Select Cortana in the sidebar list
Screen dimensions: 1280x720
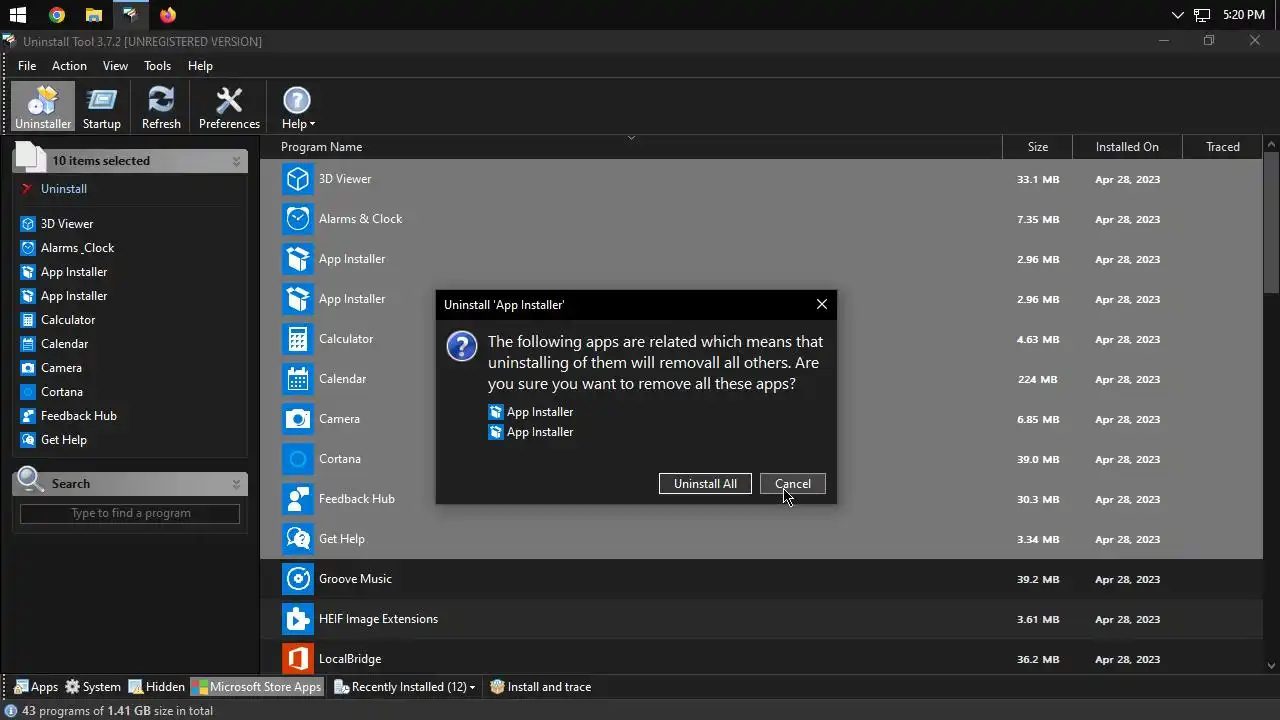[x=62, y=392]
